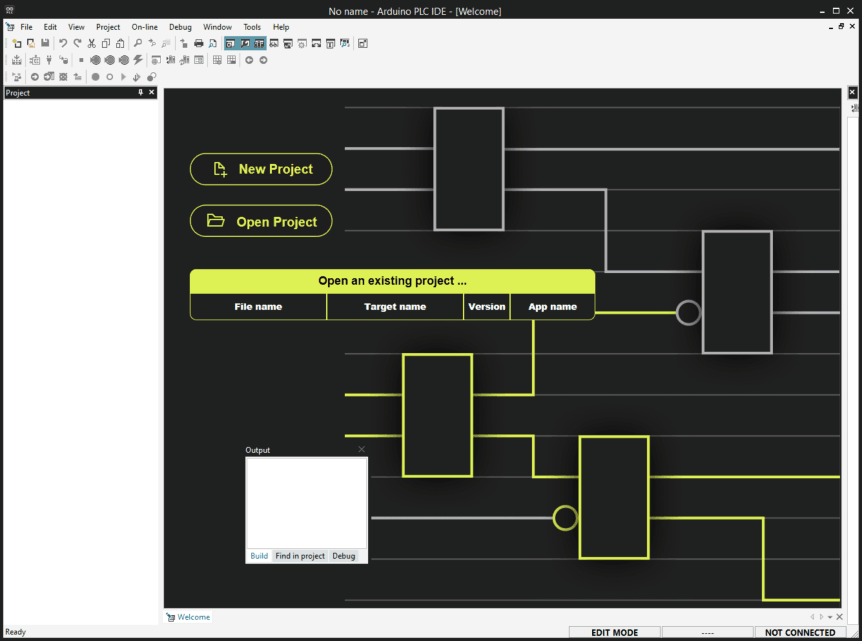Click the New Project button
Image resolution: width=862 pixels, height=641 pixels.
coord(260,169)
